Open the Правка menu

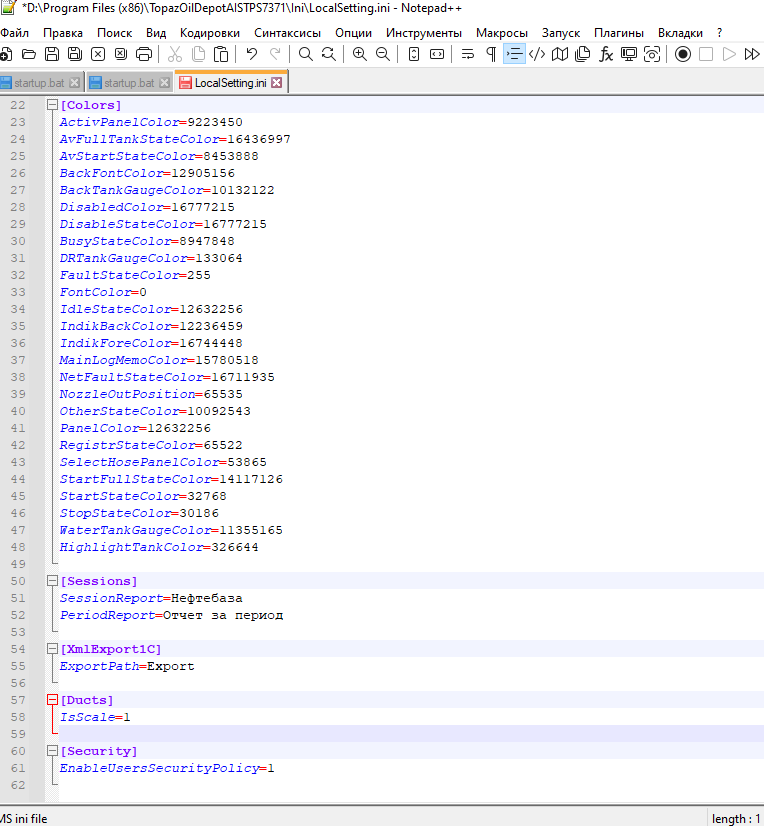(63, 33)
